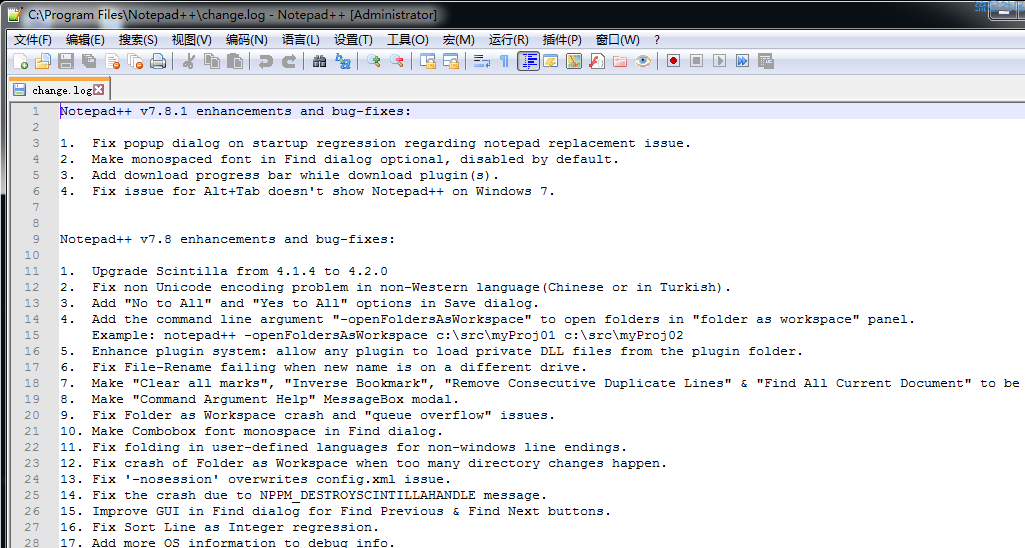Run macro multiple times icon
1025x548 pixels.
point(743,61)
